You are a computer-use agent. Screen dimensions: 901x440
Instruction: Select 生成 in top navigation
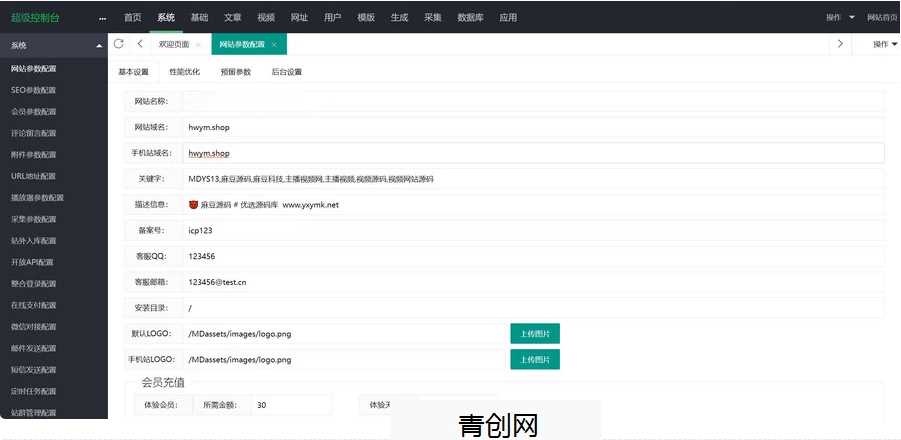point(399,17)
